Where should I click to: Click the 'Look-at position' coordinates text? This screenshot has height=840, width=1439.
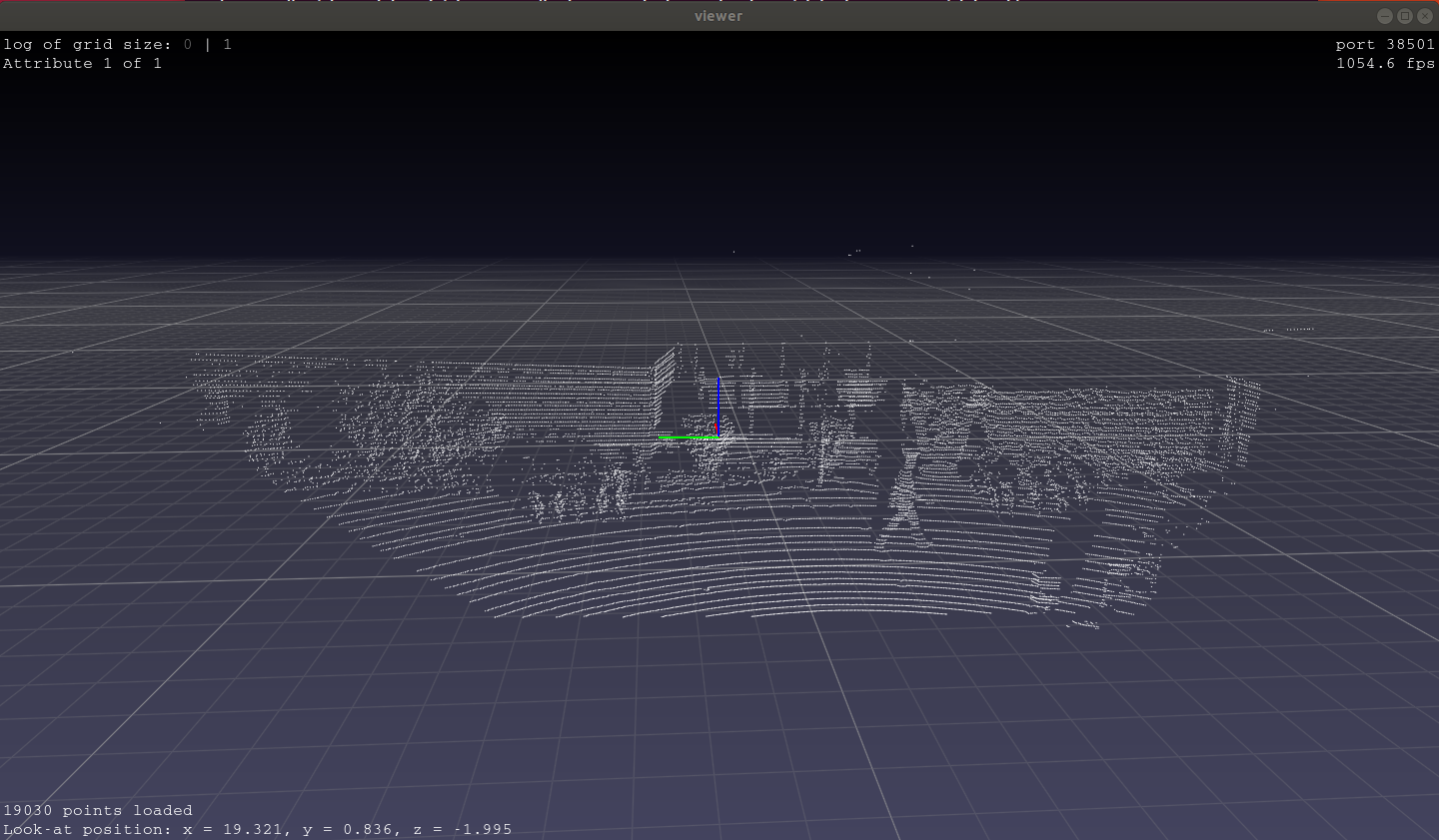257,829
